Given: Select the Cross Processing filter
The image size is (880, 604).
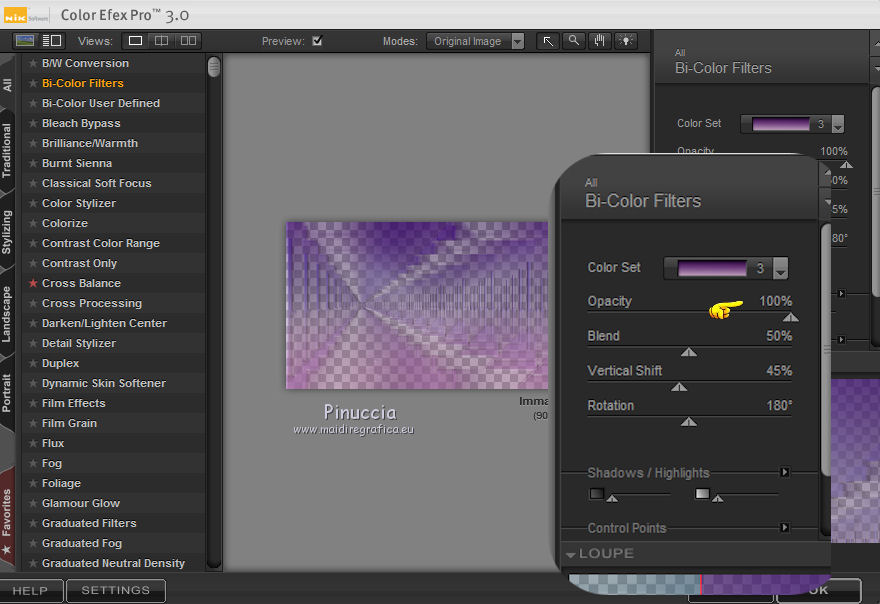Looking at the screenshot, I should click(x=91, y=303).
